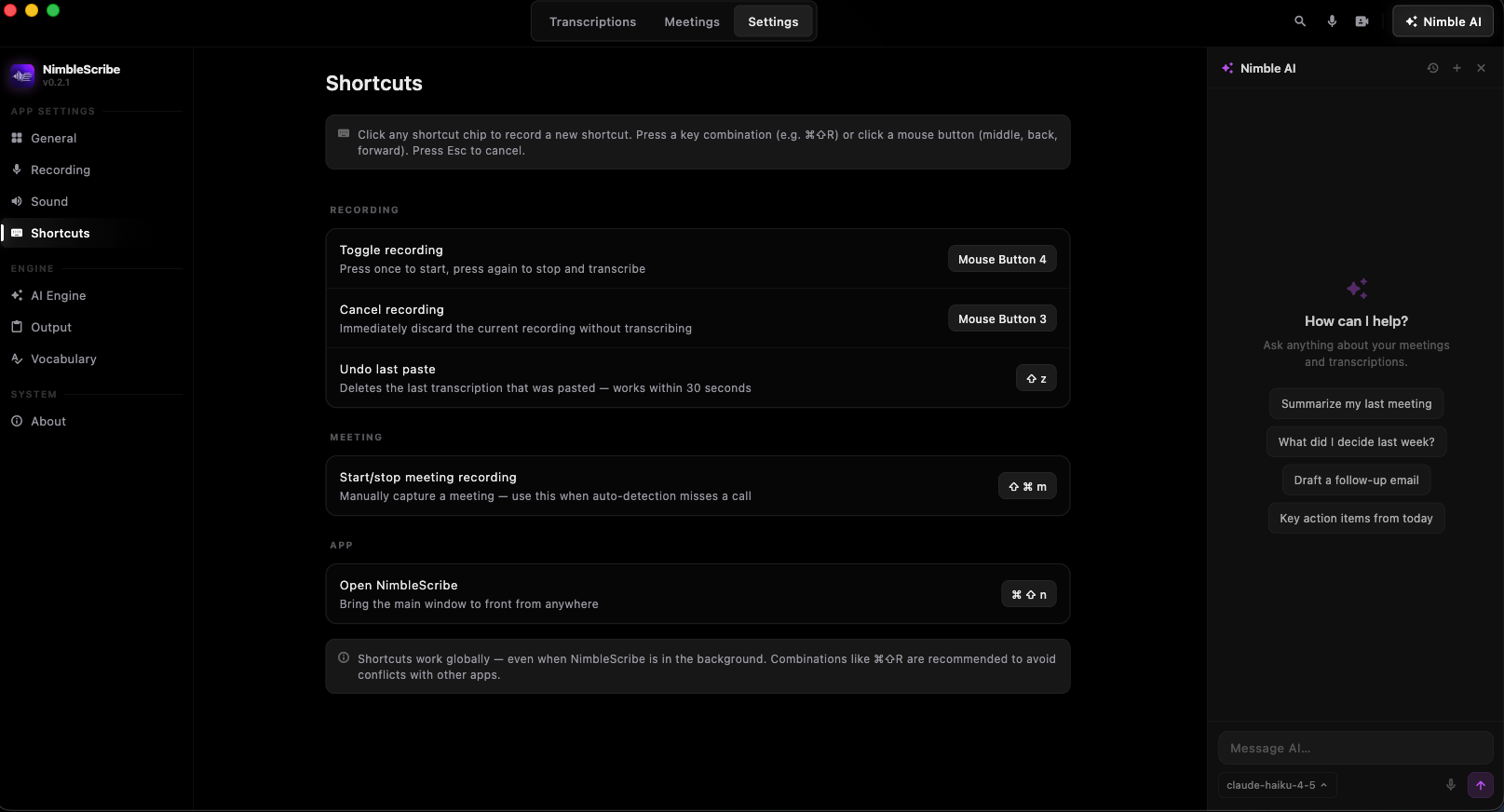Click the video camera icon in the top bar
This screenshot has height=812, width=1504.
(1362, 21)
